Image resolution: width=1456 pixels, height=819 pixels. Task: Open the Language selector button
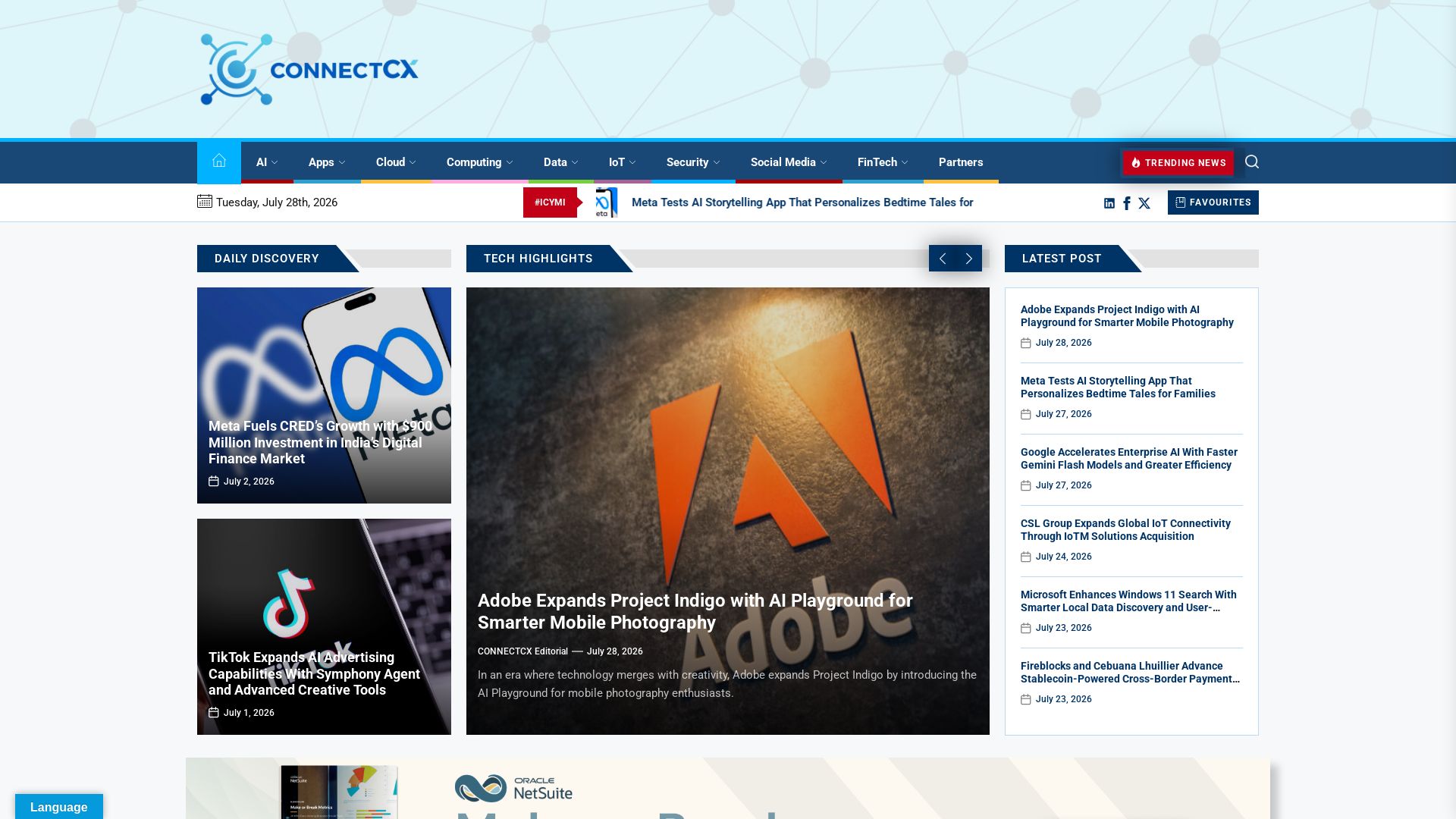pyautogui.click(x=59, y=807)
